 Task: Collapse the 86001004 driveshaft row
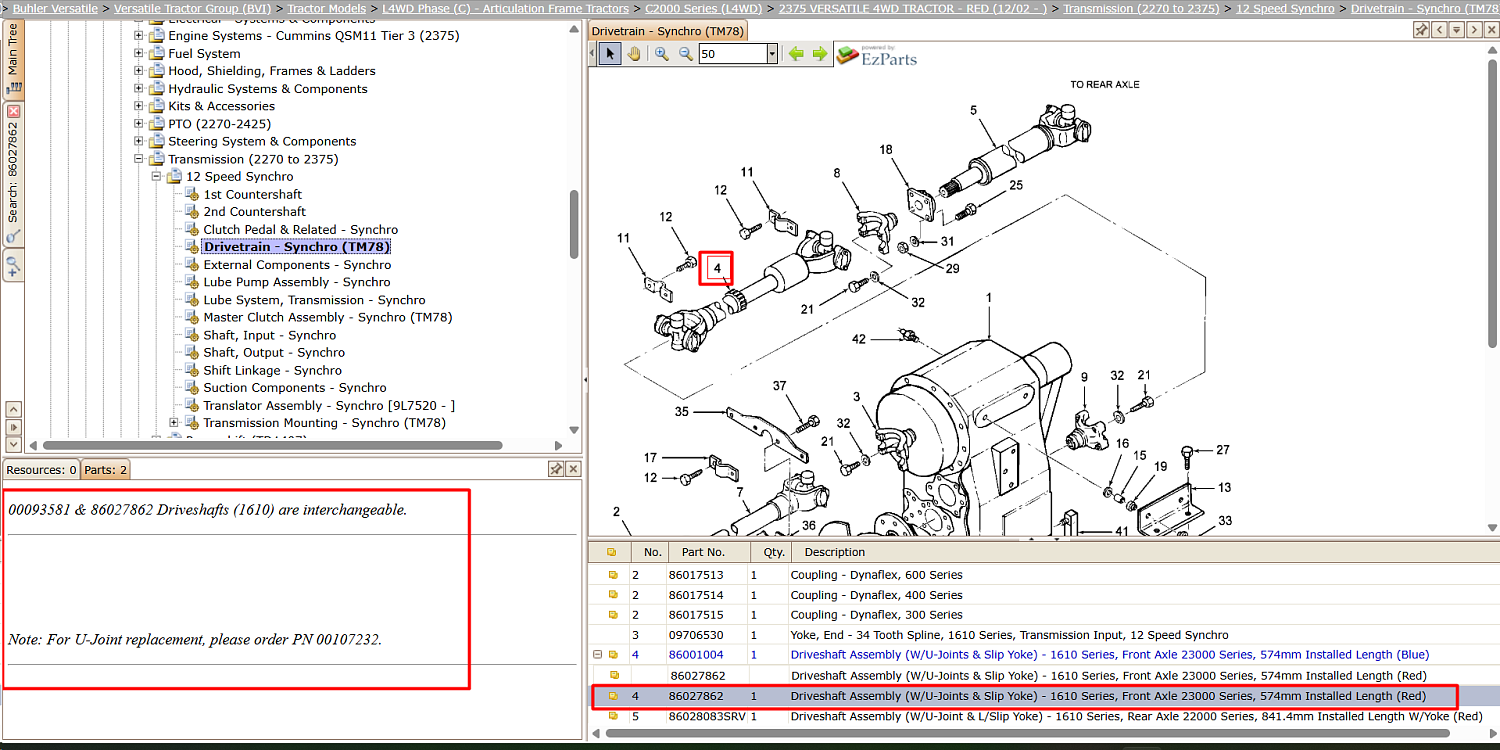tap(598, 655)
